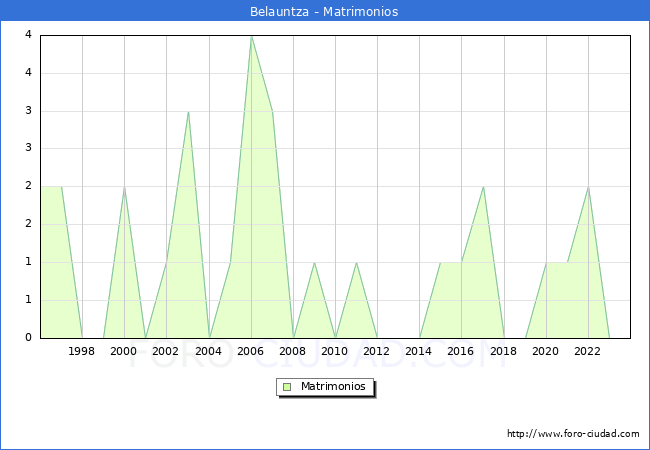Select the 2008 x-axis year label

pos(293,351)
